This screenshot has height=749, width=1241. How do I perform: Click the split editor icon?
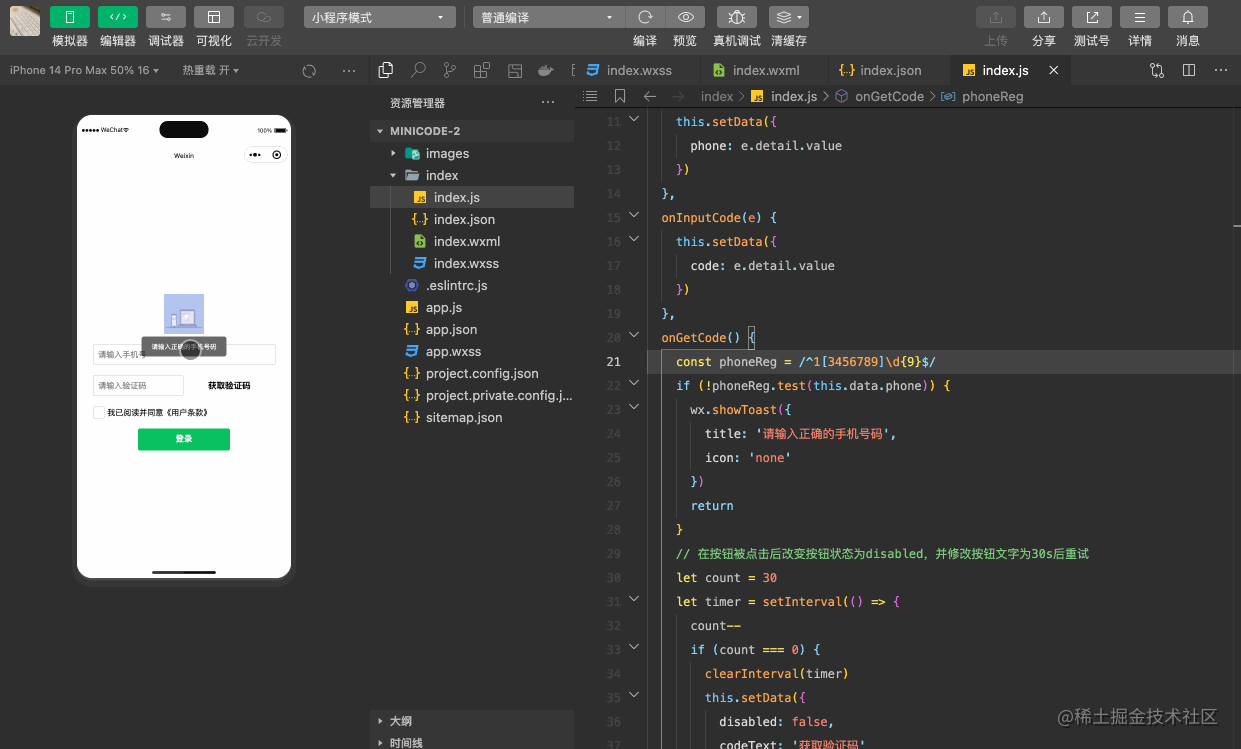coord(1189,70)
